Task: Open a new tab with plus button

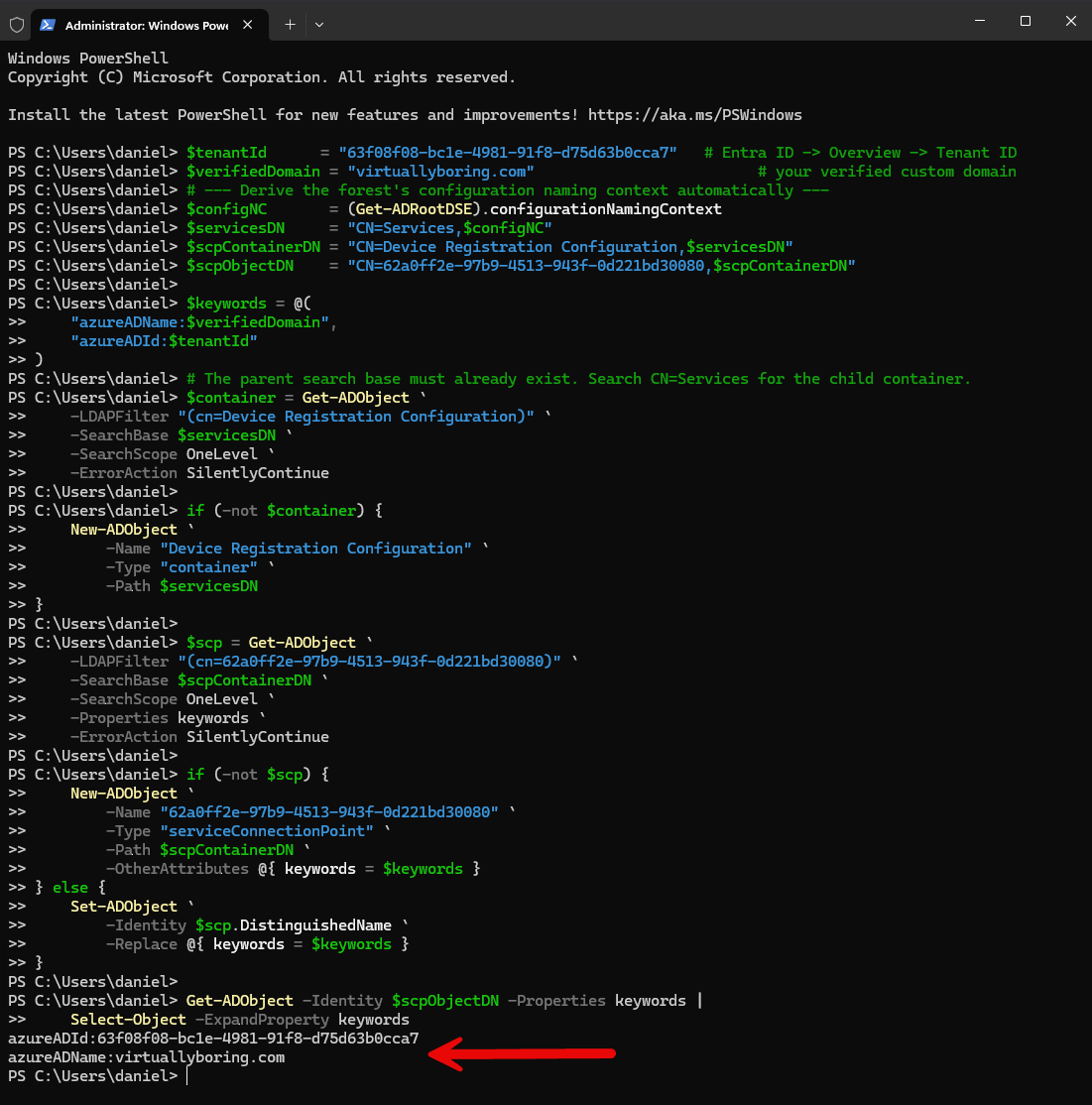Action: 290,25
